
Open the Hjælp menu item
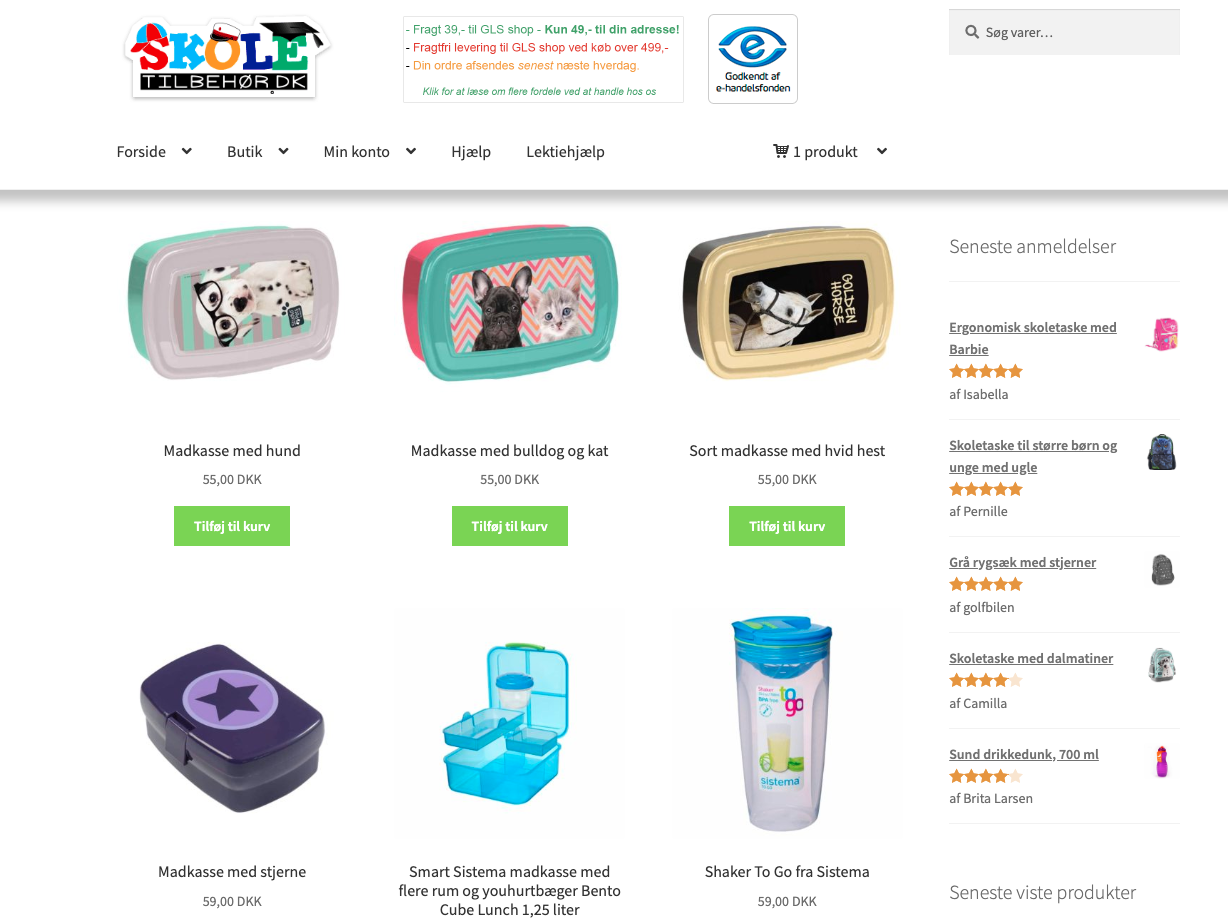click(471, 152)
